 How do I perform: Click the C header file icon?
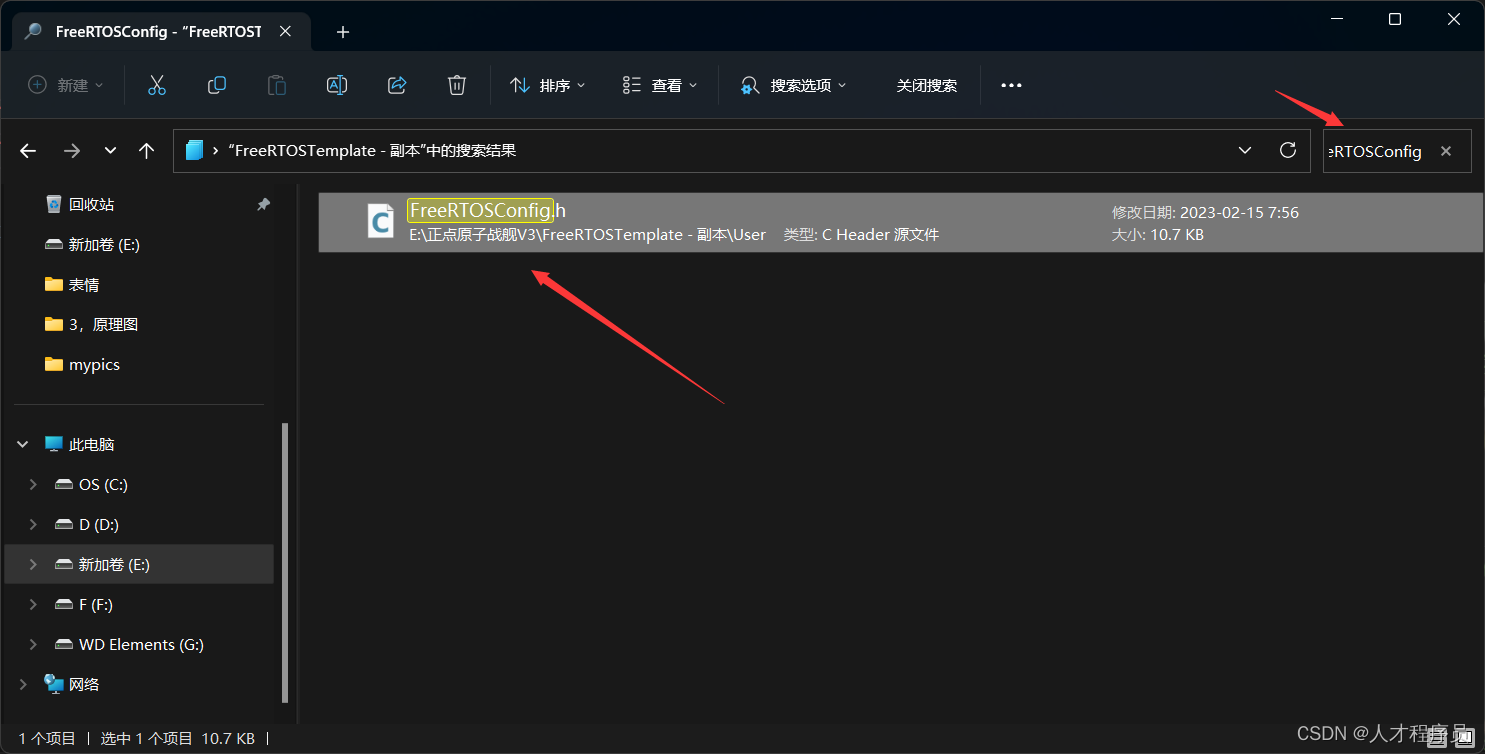pyautogui.click(x=381, y=221)
